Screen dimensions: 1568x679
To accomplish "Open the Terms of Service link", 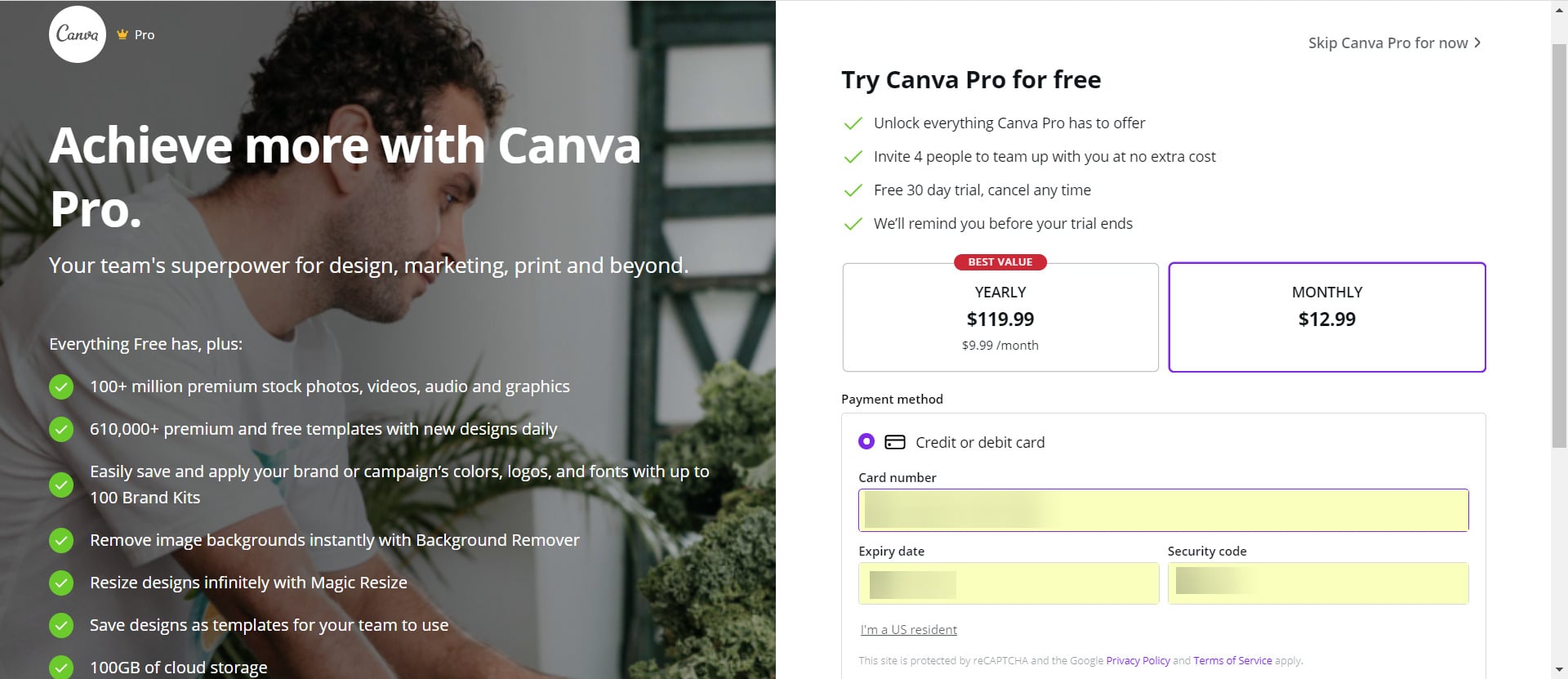I will [1232, 660].
